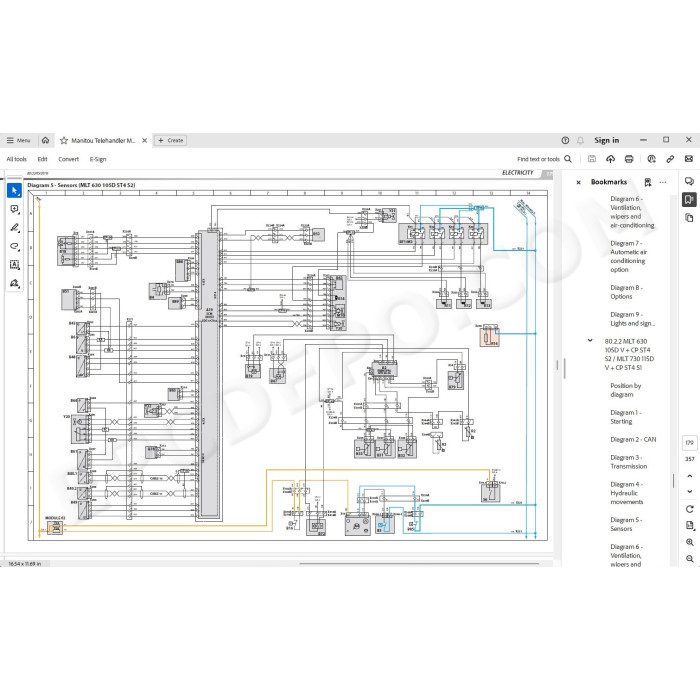This screenshot has height=700, width=700.
Task: Open the Edit menu
Action: click(42, 159)
